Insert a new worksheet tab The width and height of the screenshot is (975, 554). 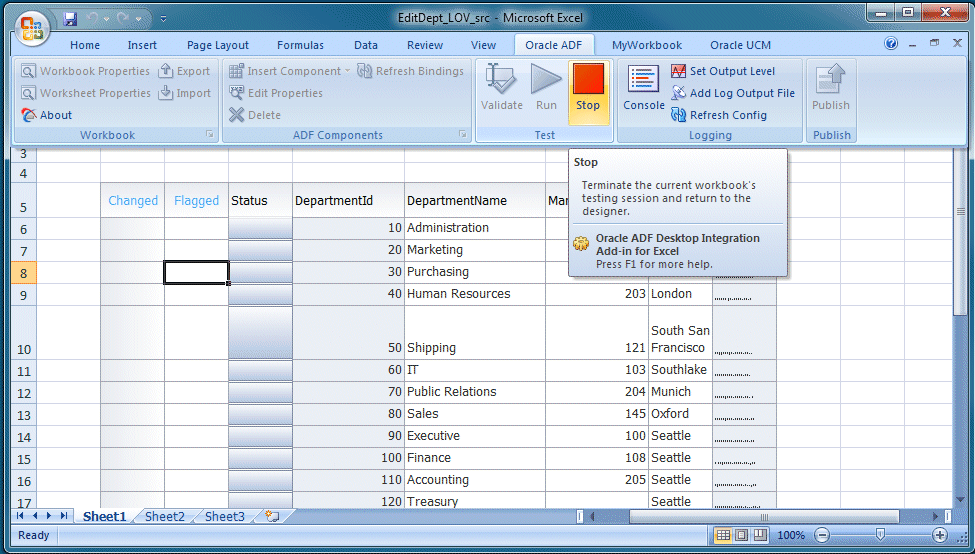pyautogui.click(x=271, y=517)
